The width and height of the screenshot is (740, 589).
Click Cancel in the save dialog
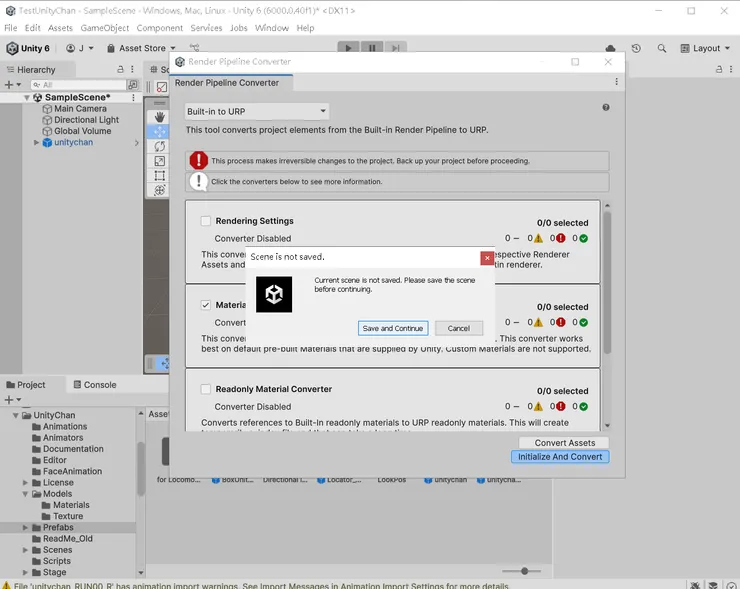click(x=458, y=328)
